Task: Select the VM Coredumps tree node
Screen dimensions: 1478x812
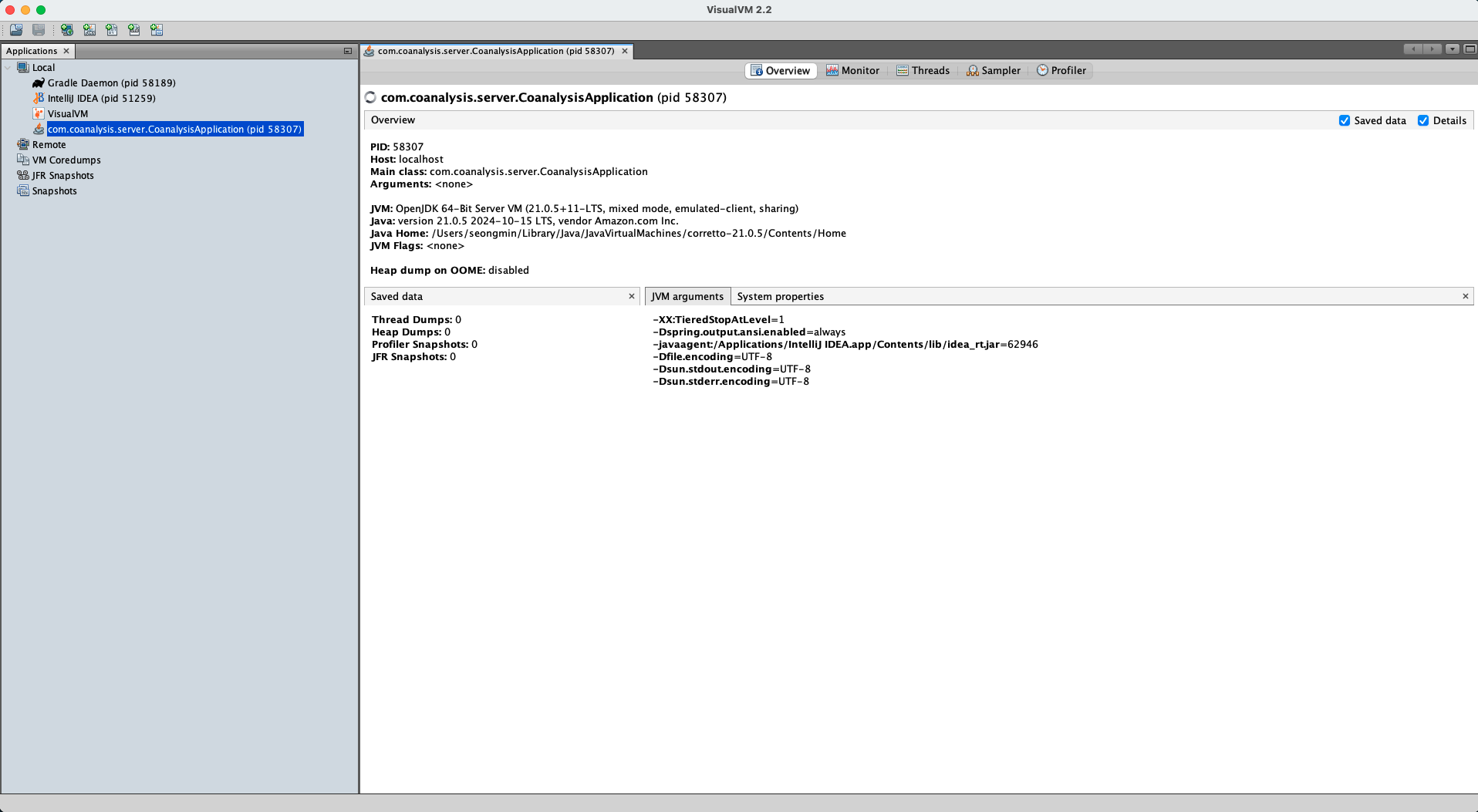Action: click(x=66, y=160)
